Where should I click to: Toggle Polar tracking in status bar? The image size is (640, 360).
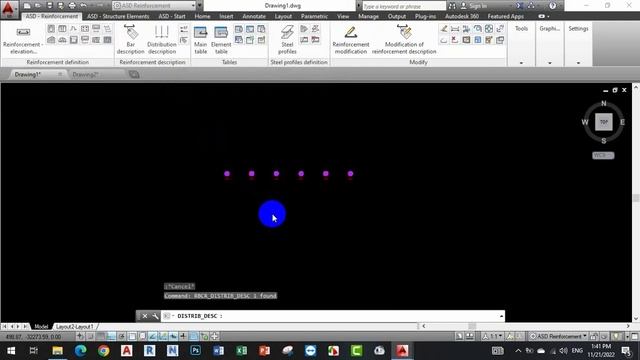pos(122,336)
